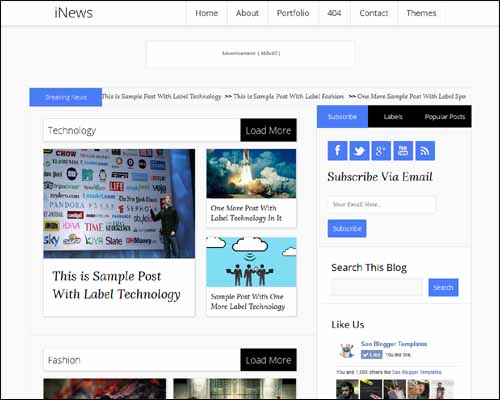Switch to the Labels sidebar tab
The image size is (500, 400).
393,117
